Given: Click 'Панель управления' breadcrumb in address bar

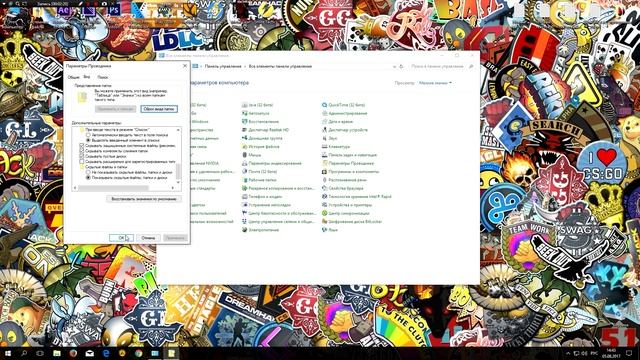Looking at the screenshot, I should coord(223,66).
